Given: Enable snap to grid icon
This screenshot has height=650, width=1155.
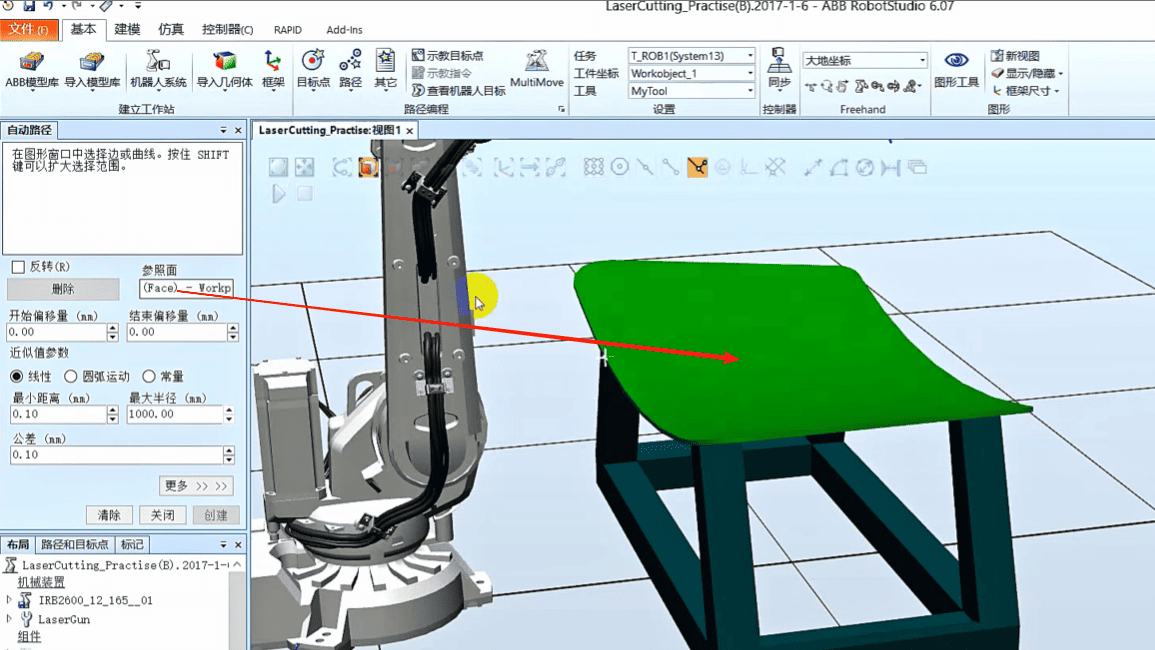Looking at the screenshot, I should coord(594,167).
